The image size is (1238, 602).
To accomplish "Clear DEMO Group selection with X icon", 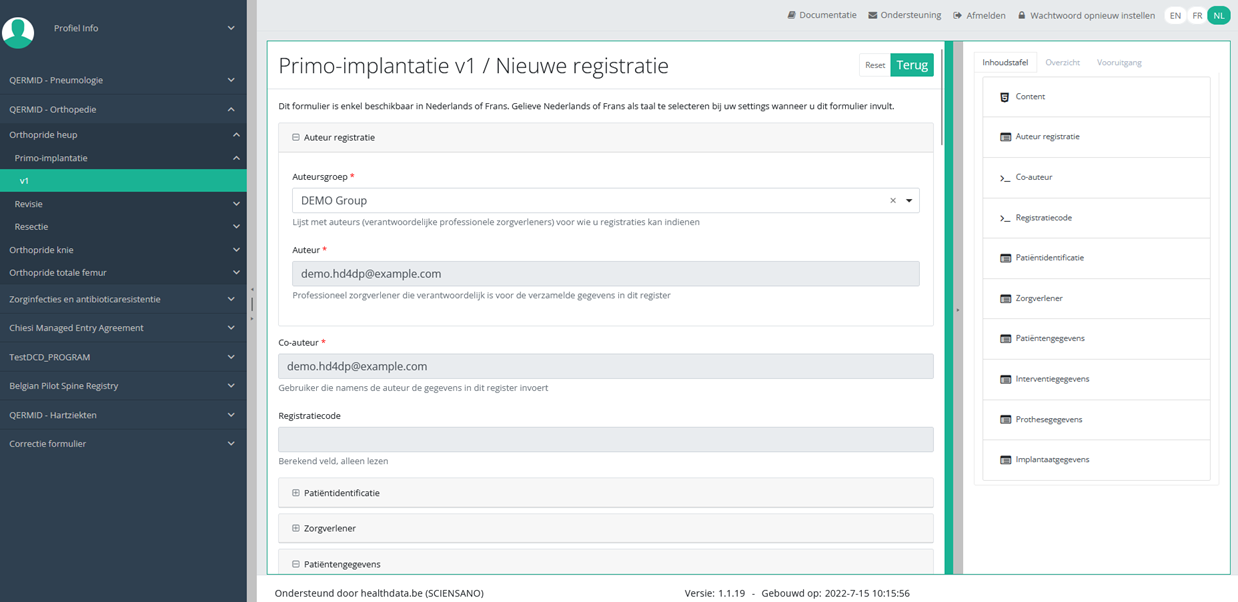I will 893,201.
